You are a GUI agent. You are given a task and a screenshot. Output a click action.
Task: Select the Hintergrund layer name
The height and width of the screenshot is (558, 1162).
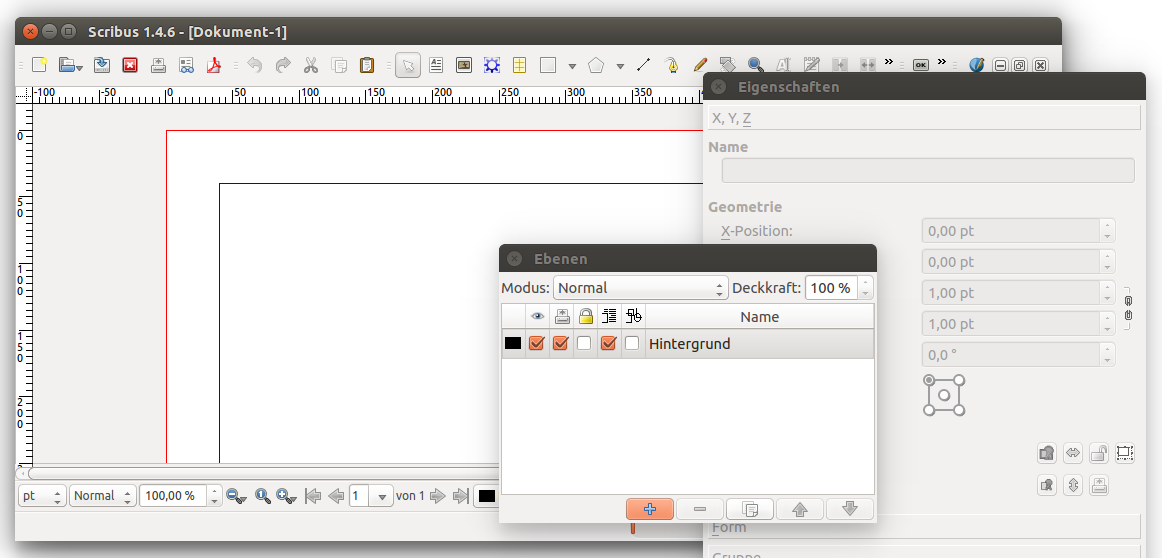tap(689, 344)
